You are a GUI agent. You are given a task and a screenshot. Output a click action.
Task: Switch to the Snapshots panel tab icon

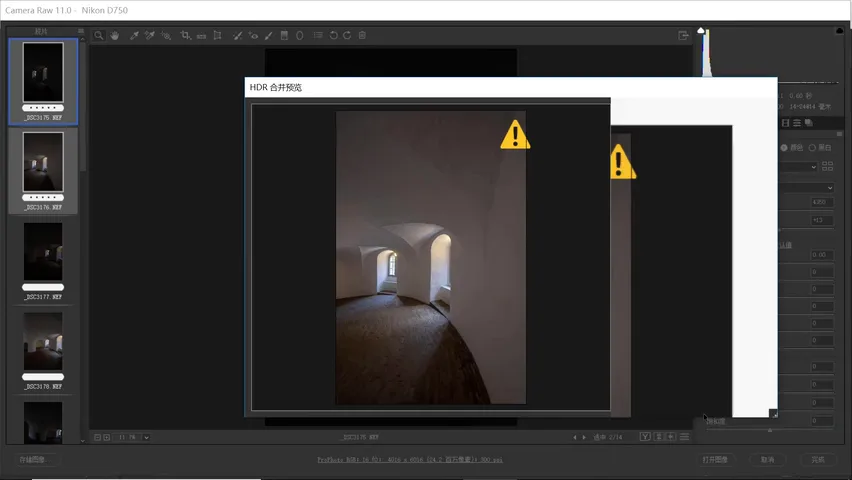point(809,123)
